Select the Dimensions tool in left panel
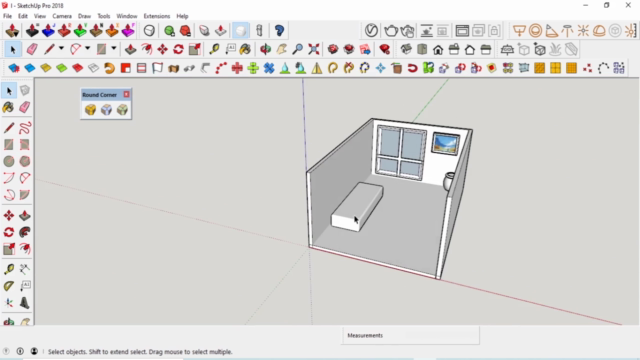Viewport: 640px width, 360px height. tap(25, 269)
